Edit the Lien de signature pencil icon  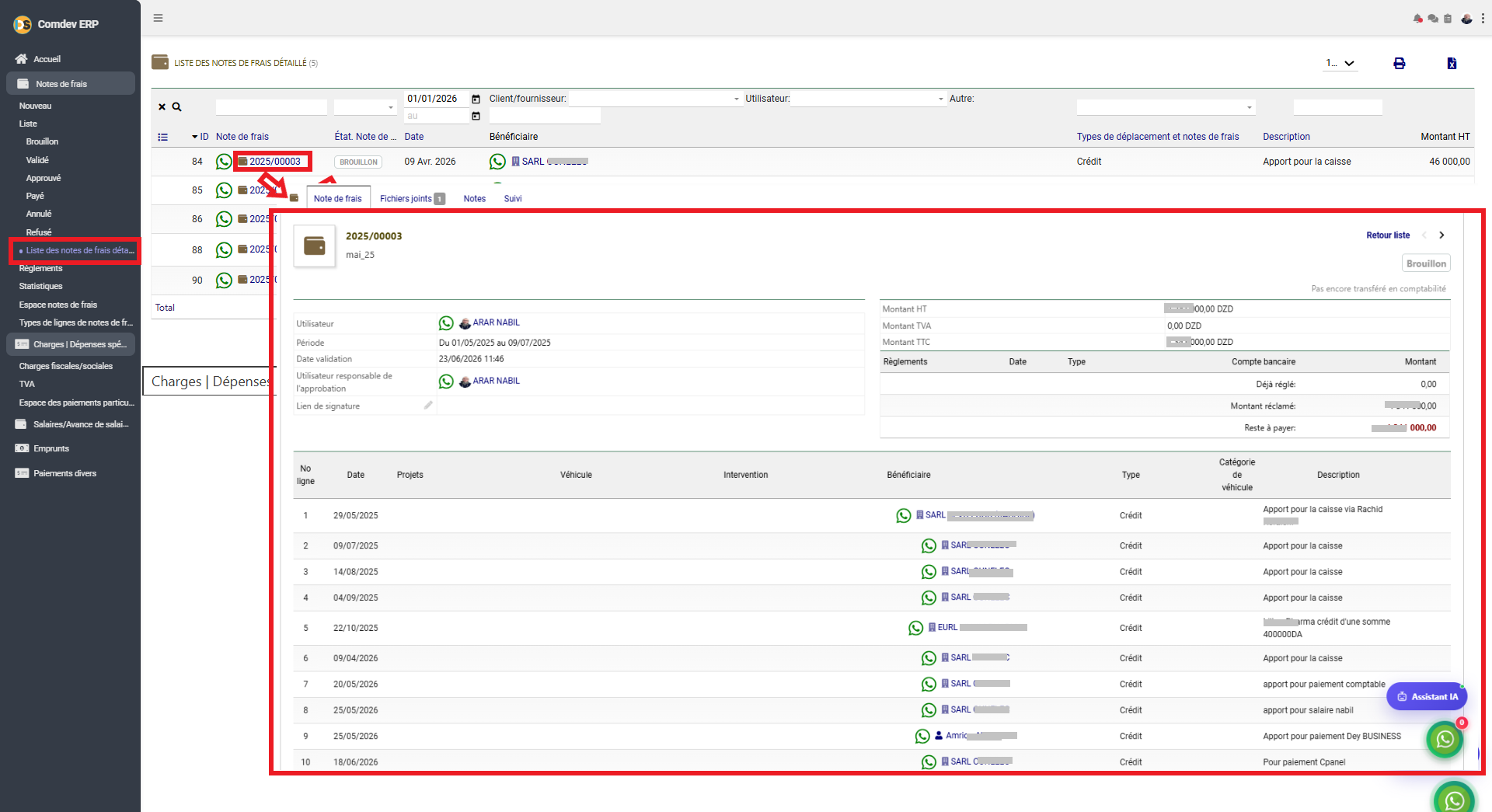[427, 406]
